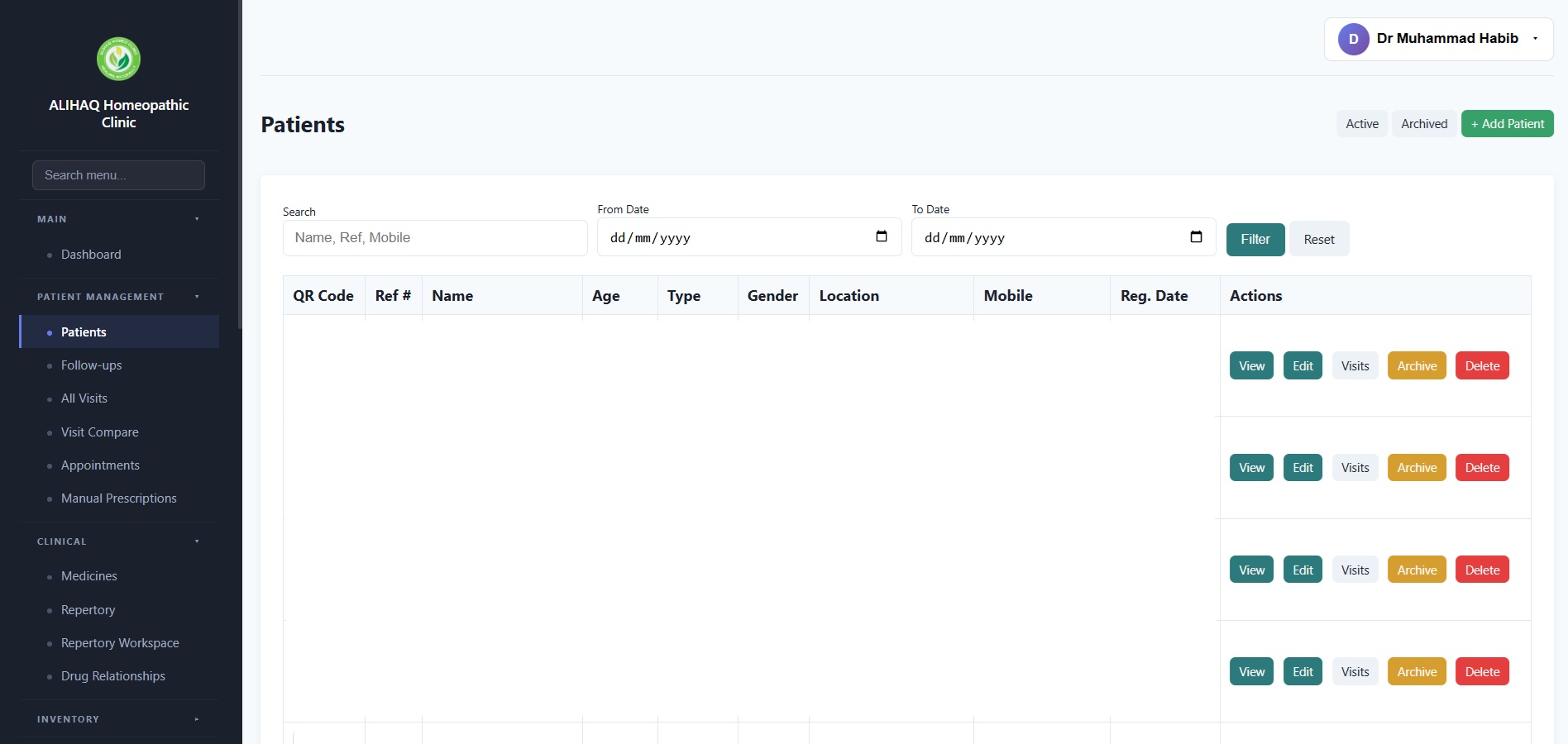Click View in the first patient row
Screen dimensions: 1568x744
coord(1251,366)
